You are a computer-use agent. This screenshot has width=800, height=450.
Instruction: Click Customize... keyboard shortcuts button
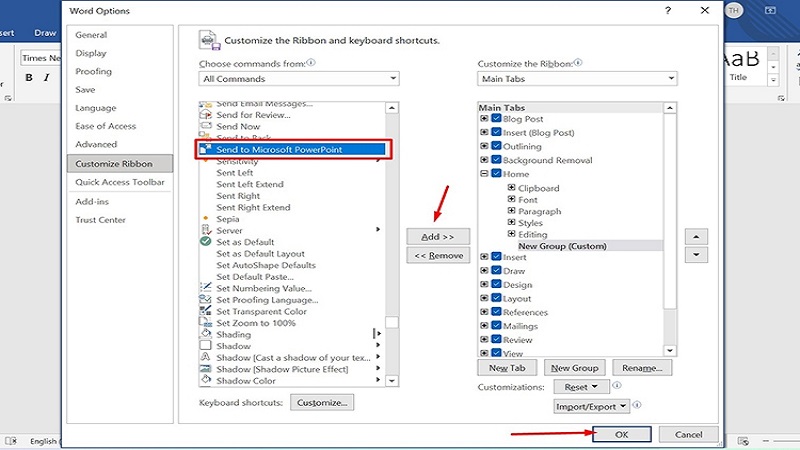[x=322, y=403]
